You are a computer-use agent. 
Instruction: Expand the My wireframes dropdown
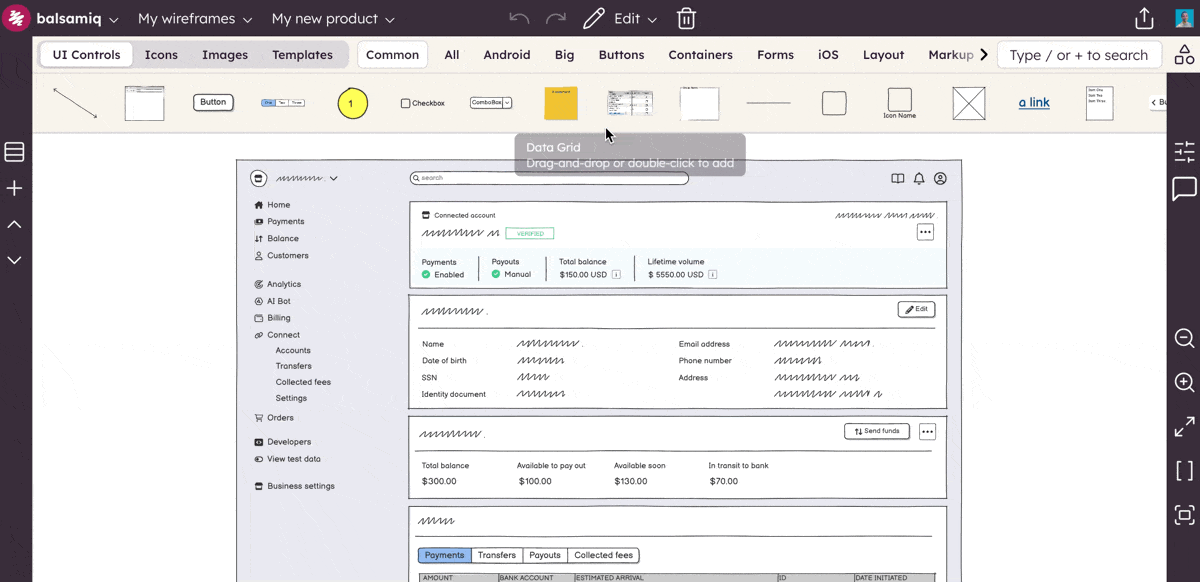click(x=195, y=19)
